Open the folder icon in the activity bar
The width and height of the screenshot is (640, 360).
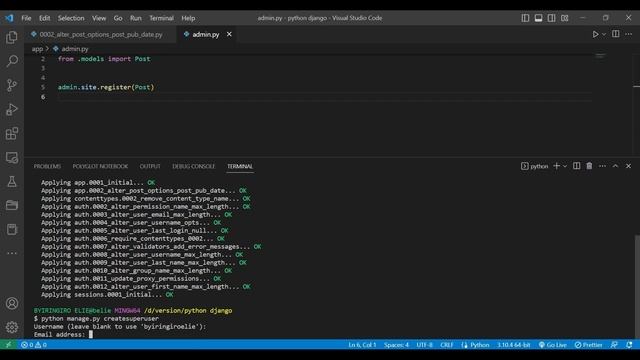click(x=12, y=205)
